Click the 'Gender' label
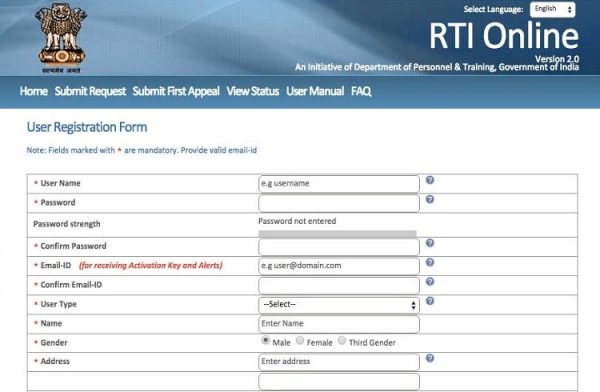 pyautogui.click(x=54, y=343)
